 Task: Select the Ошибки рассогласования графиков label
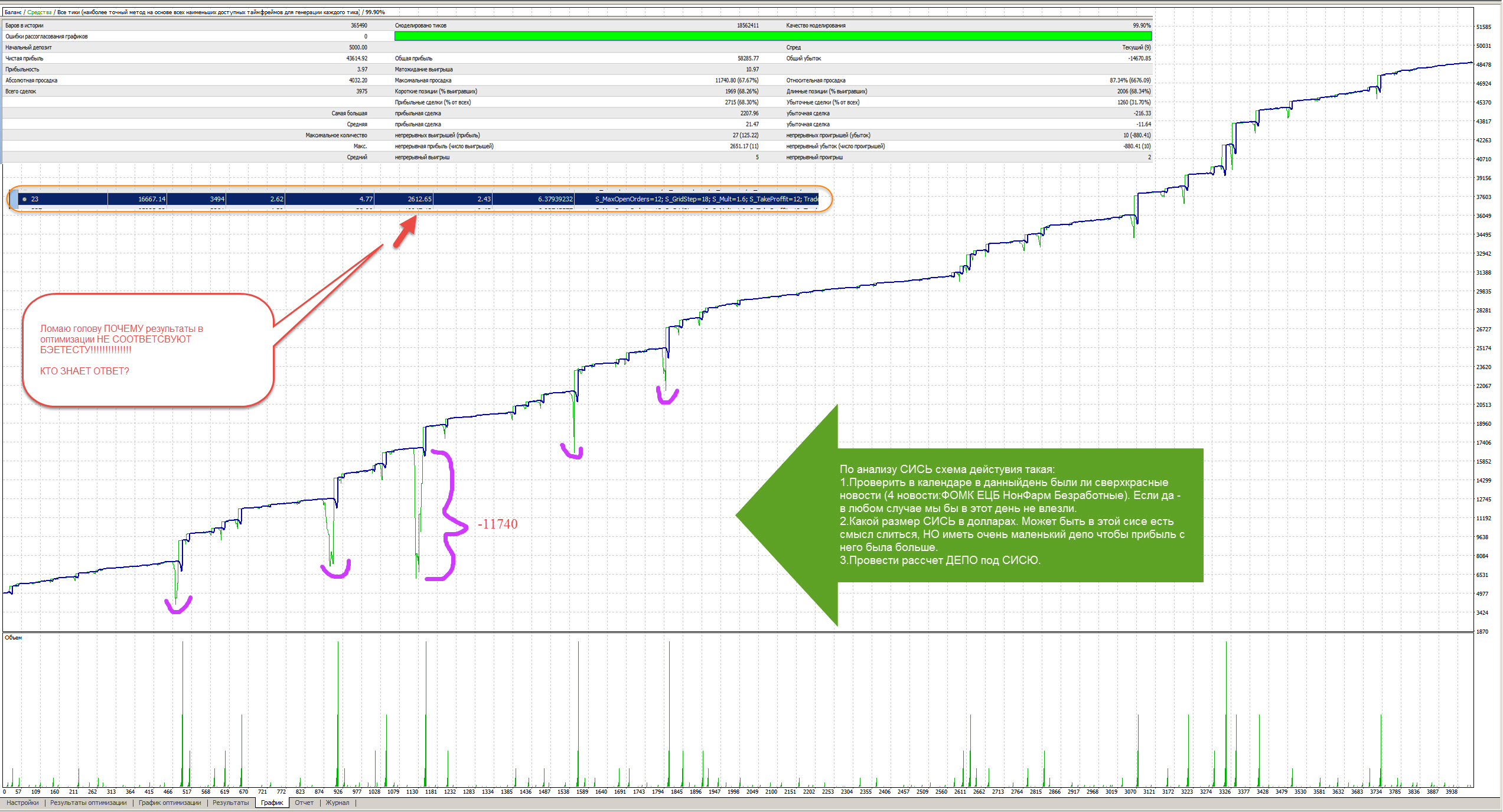coord(47,37)
